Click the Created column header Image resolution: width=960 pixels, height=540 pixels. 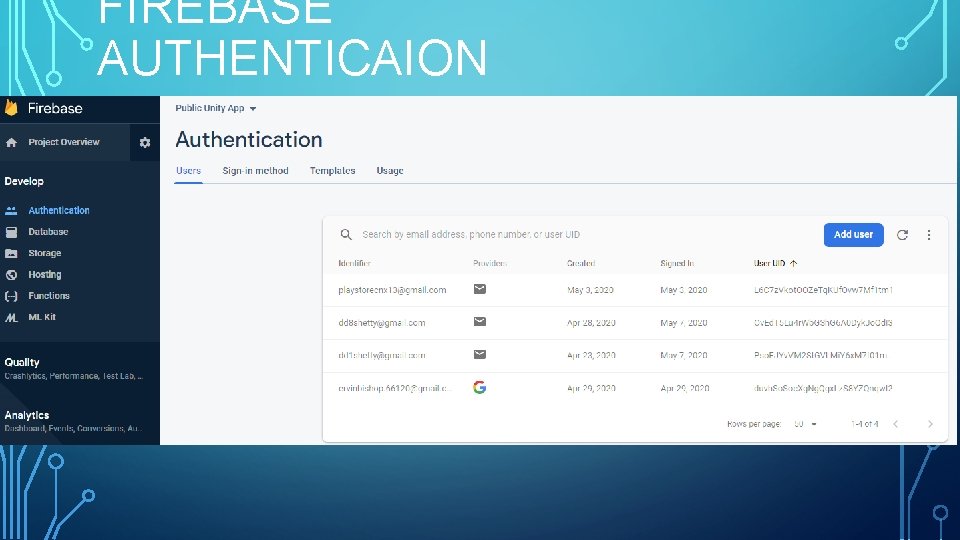point(580,263)
